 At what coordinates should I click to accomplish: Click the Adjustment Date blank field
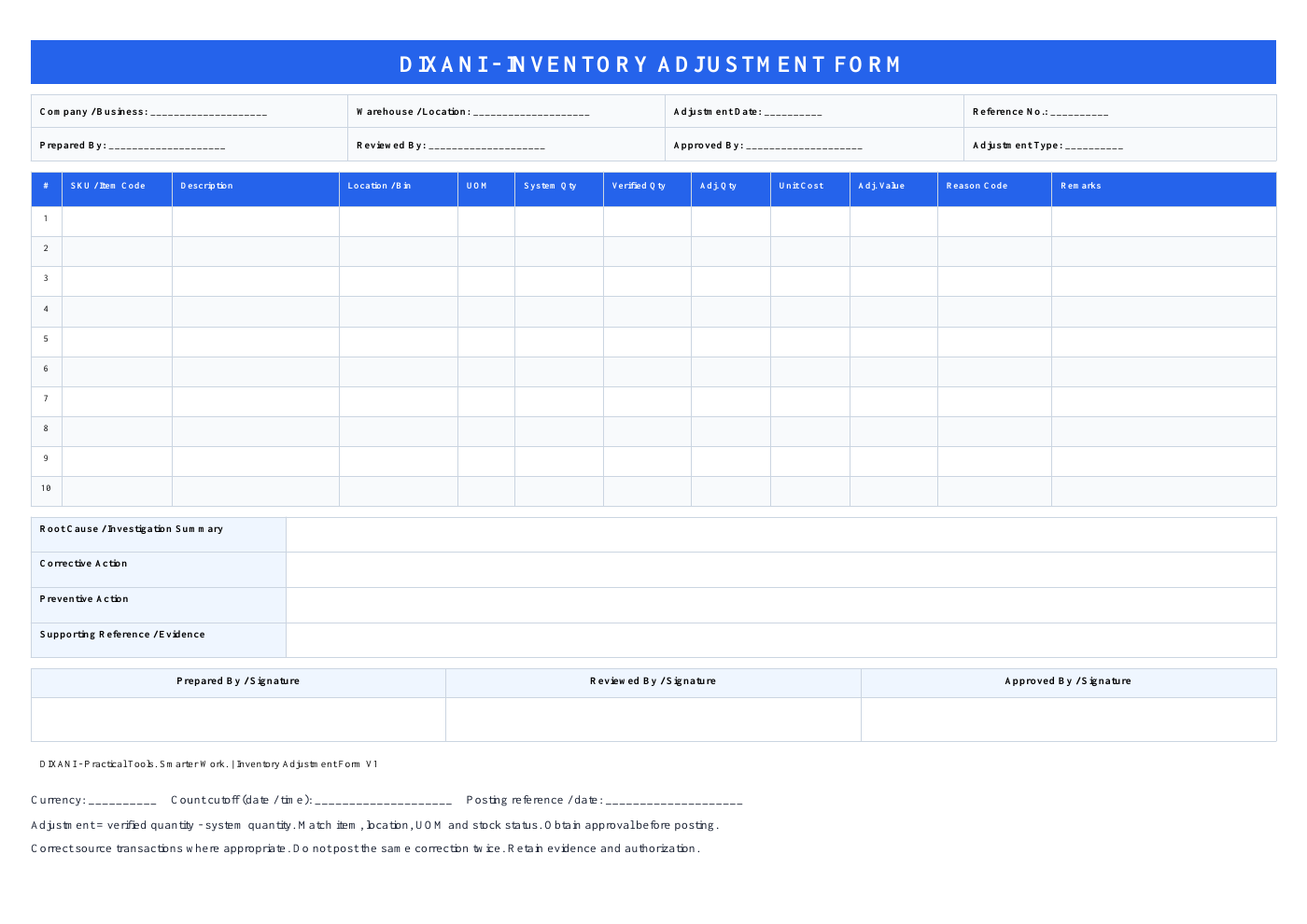pos(793,114)
